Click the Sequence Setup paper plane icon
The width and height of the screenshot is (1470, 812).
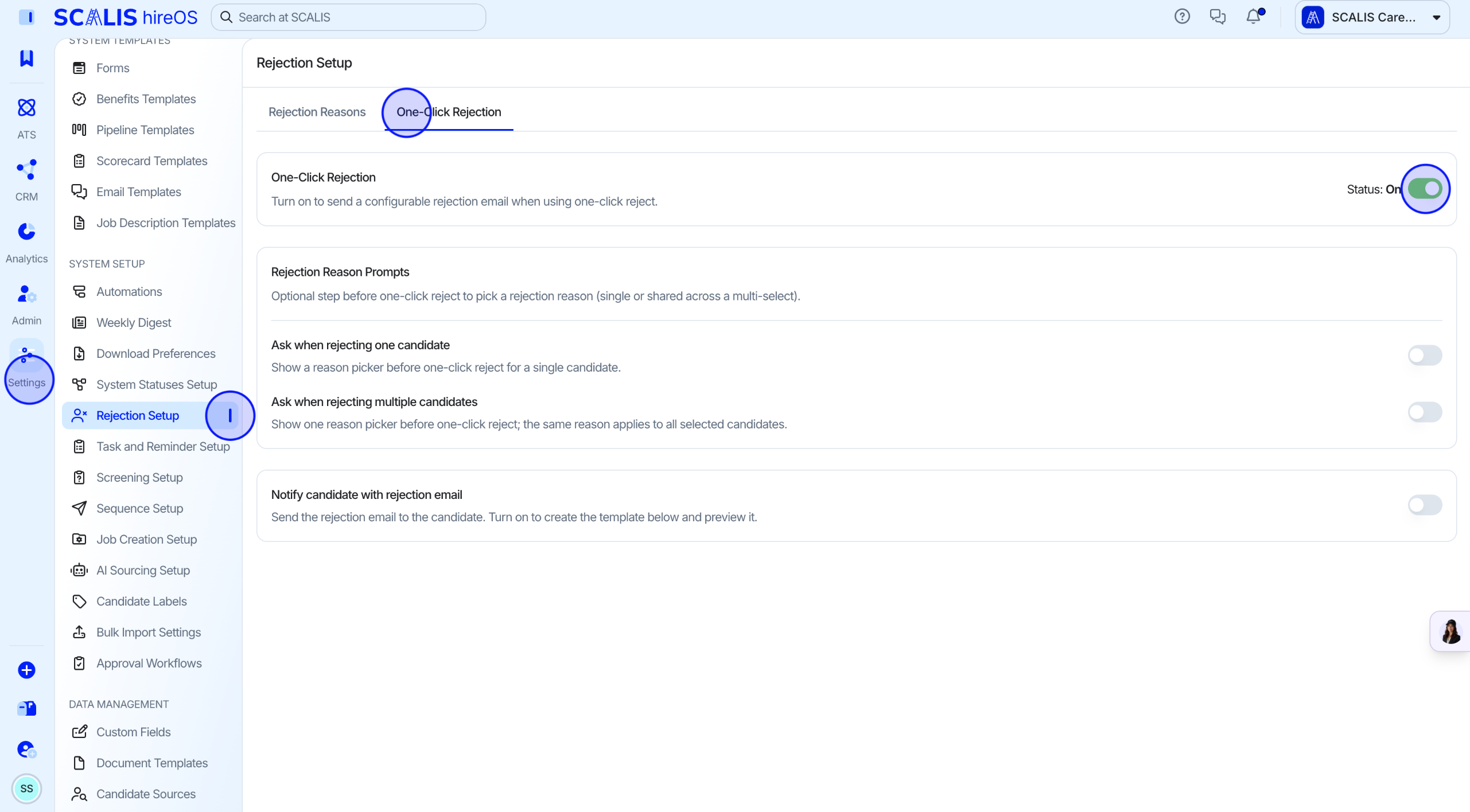tap(79, 509)
